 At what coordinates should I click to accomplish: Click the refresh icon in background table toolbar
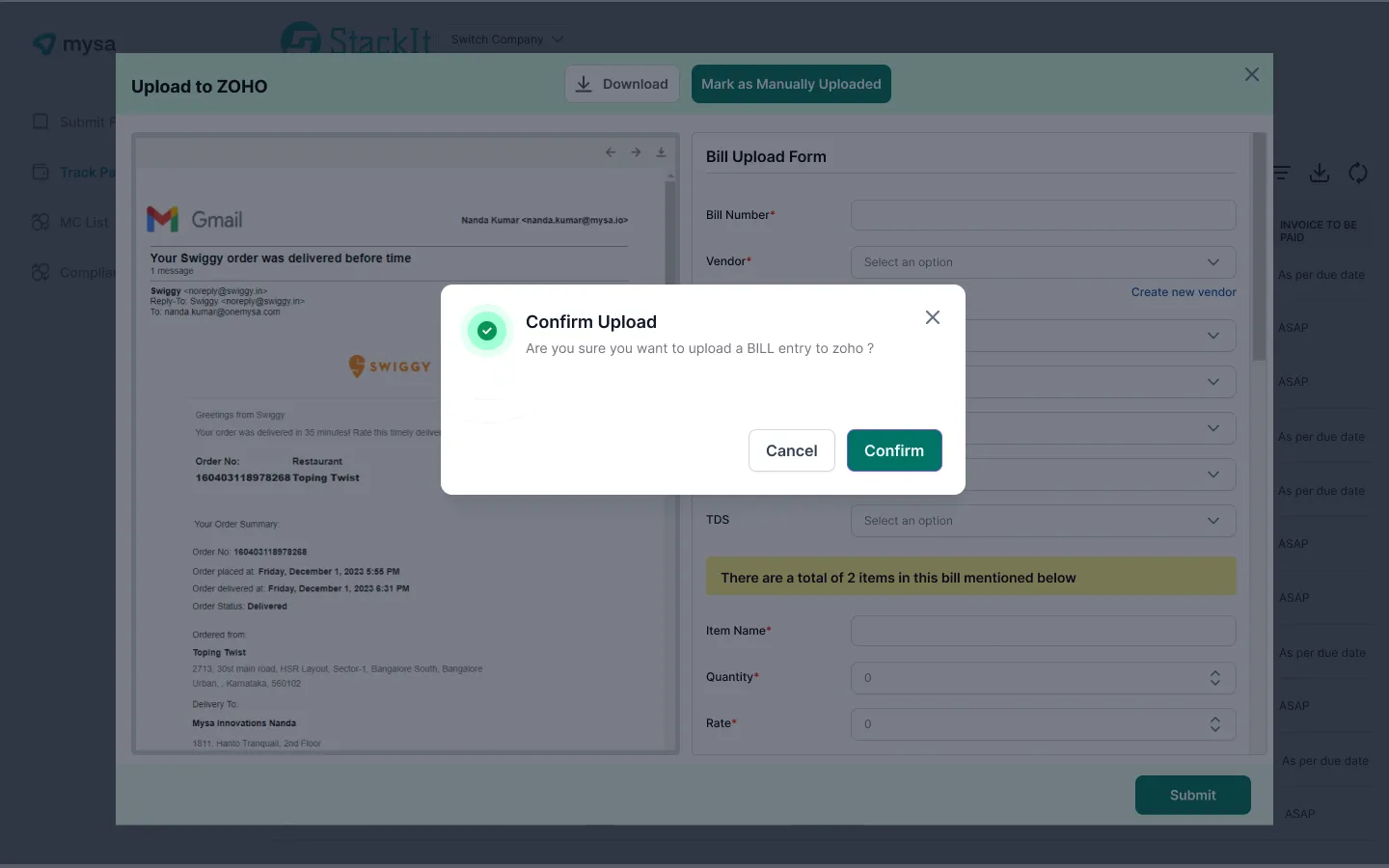pyautogui.click(x=1358, y=173)
